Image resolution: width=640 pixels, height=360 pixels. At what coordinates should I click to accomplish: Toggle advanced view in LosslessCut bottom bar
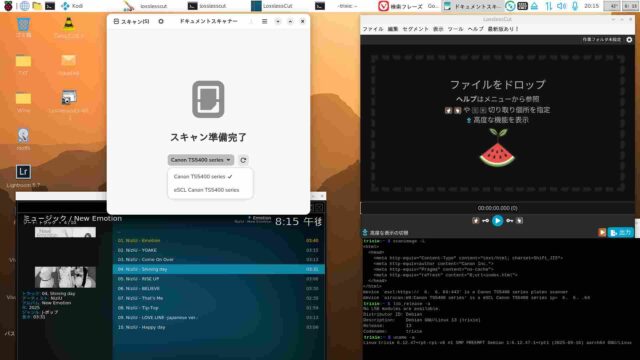tap(385, 233)
